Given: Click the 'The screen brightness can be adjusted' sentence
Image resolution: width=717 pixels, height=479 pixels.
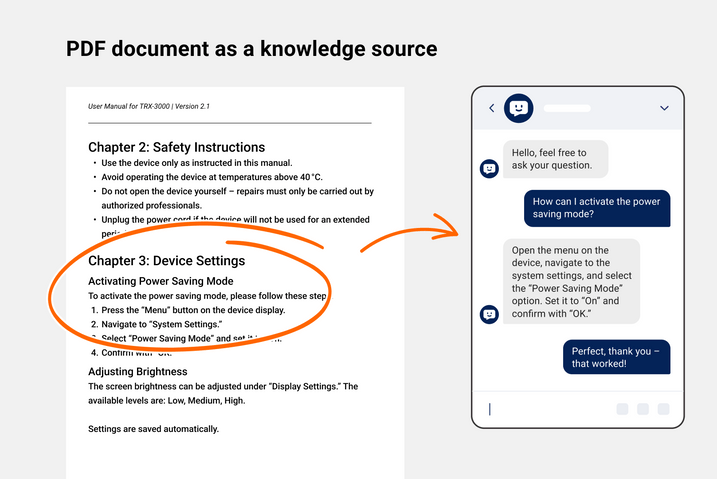Looking at the screenshot, I should click(x=223, y=387).
